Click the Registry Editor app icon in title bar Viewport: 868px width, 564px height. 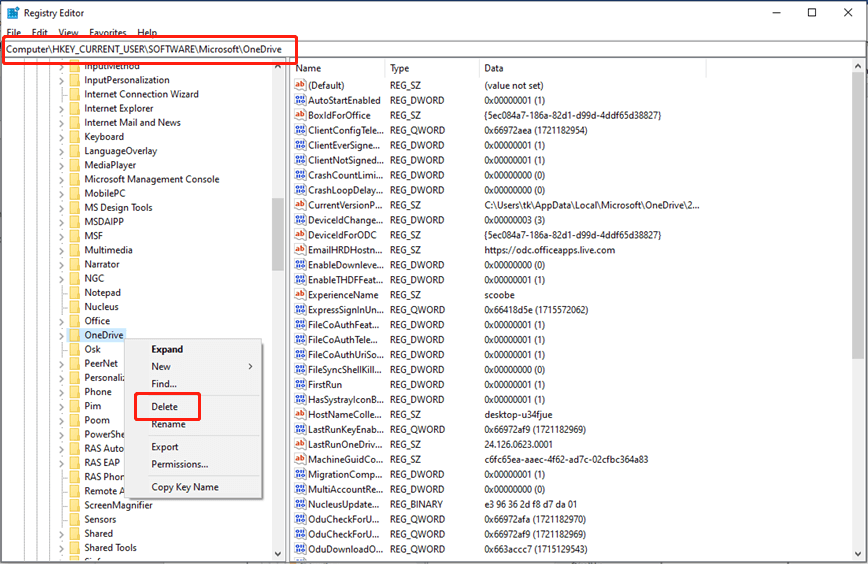pyautogui.click(x=13, y=12)
